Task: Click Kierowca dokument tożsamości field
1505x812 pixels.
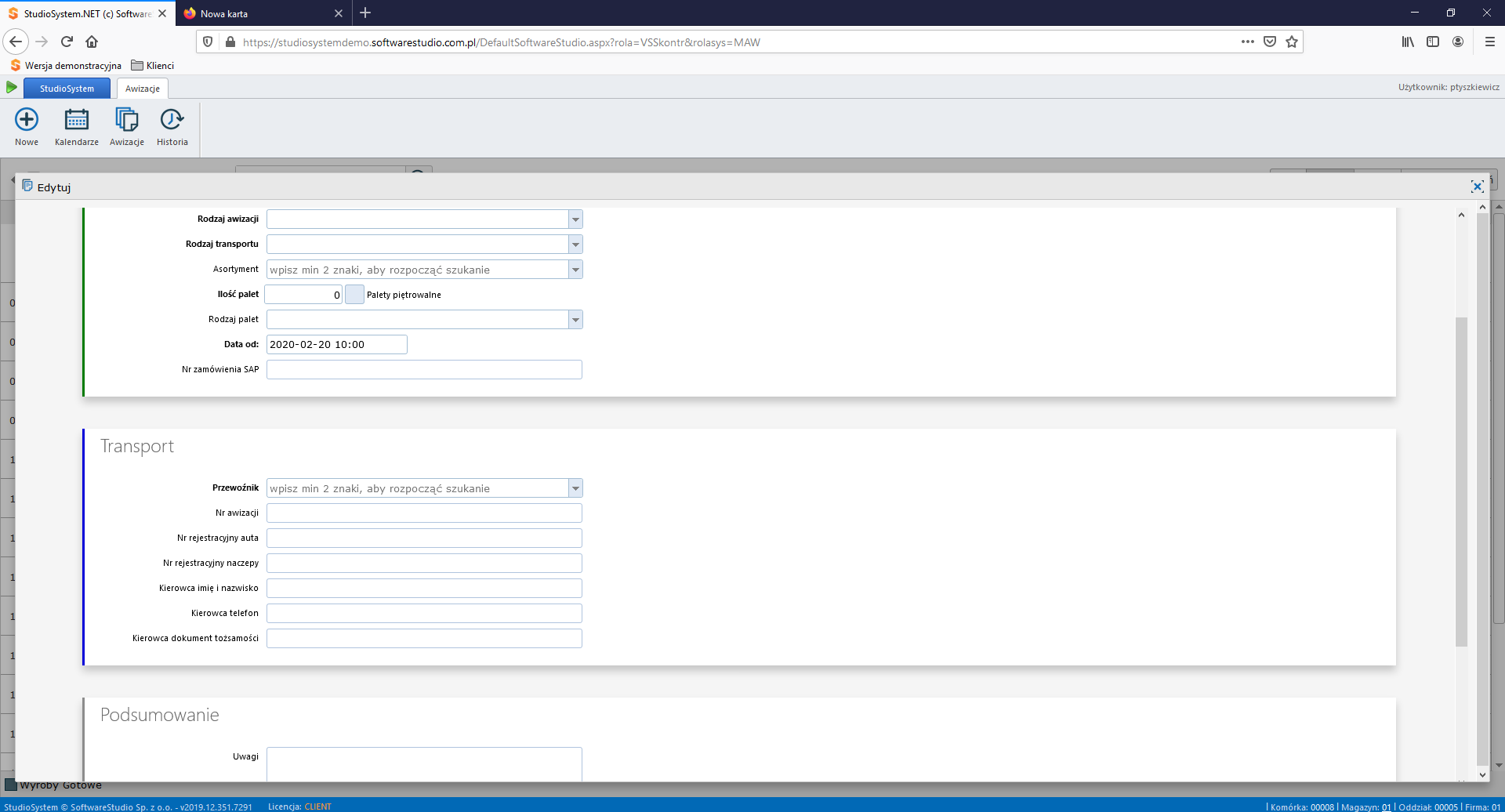Action: 424,638
